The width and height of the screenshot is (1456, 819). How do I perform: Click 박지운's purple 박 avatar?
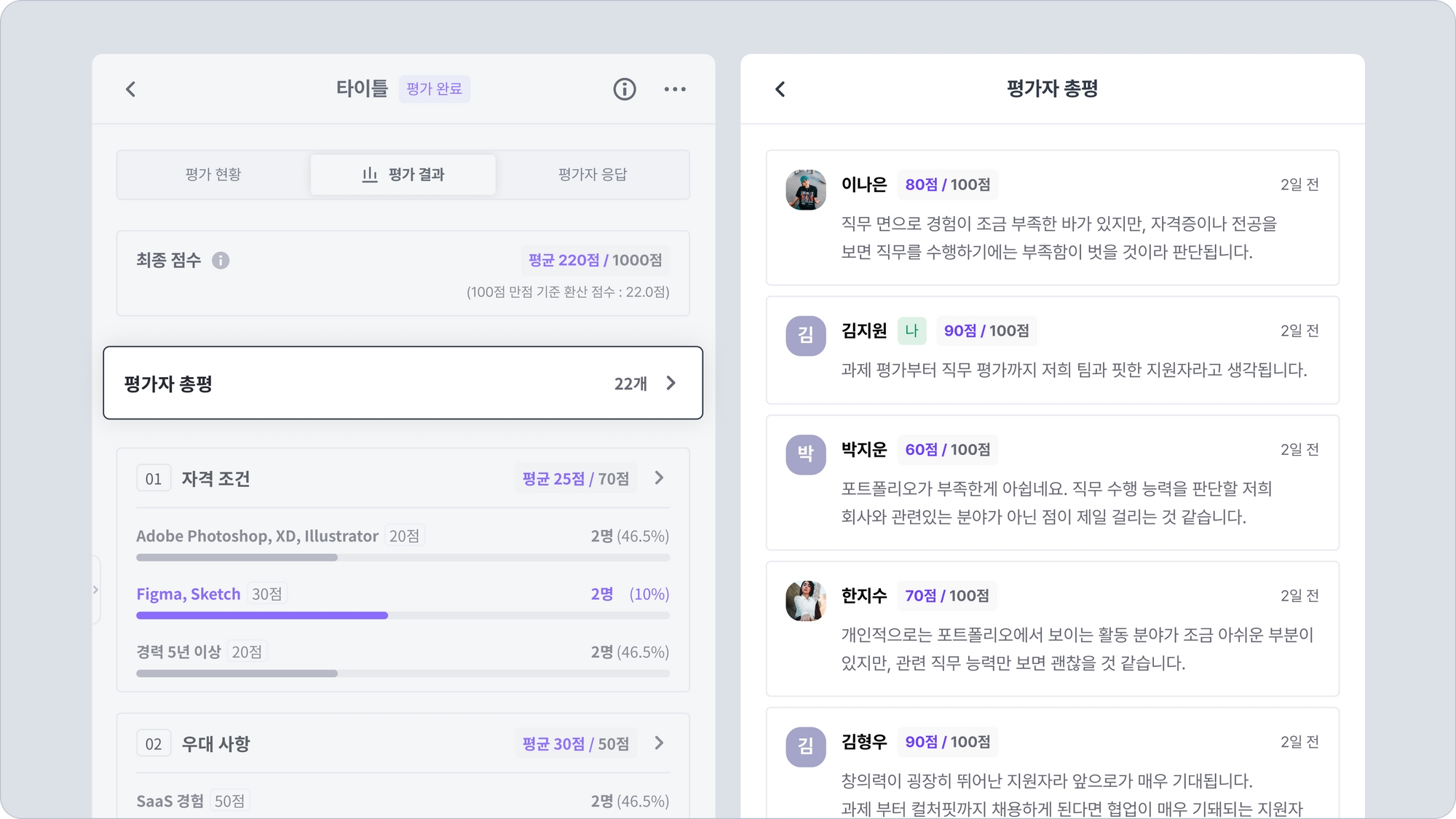805,454
